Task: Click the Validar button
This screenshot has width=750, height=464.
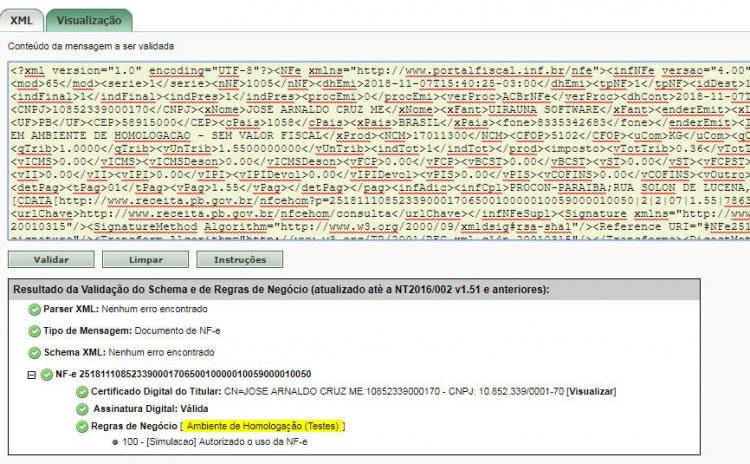Action: 51,260
